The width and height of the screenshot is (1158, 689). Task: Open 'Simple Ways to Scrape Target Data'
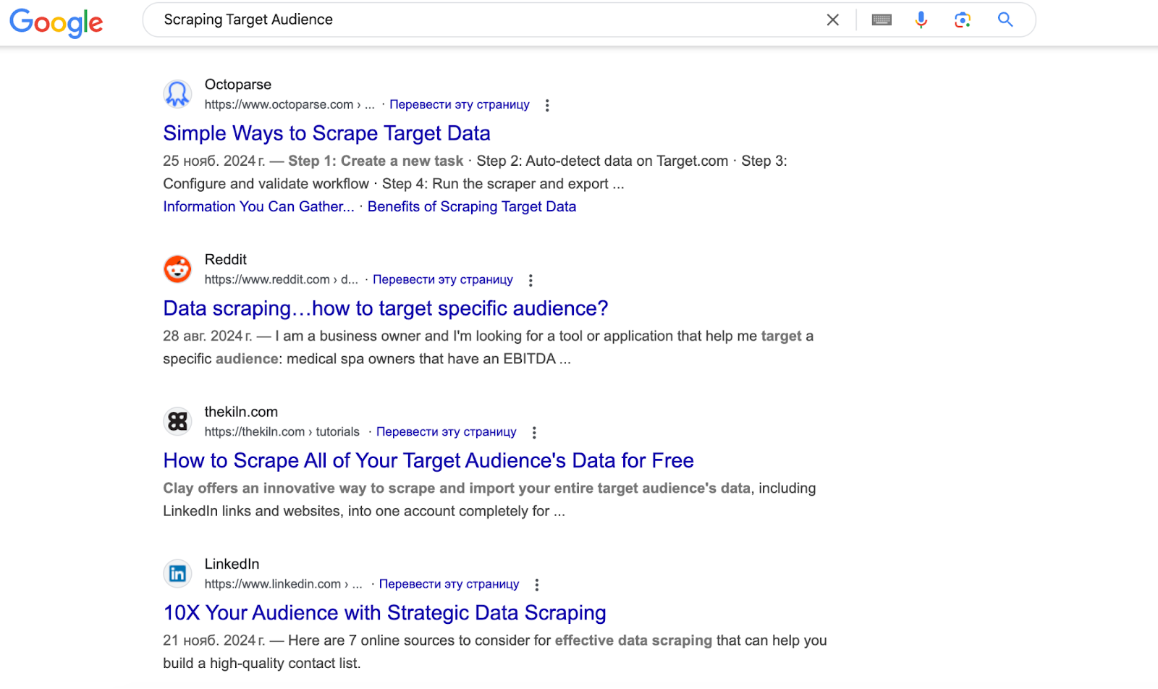coord(326,133)
